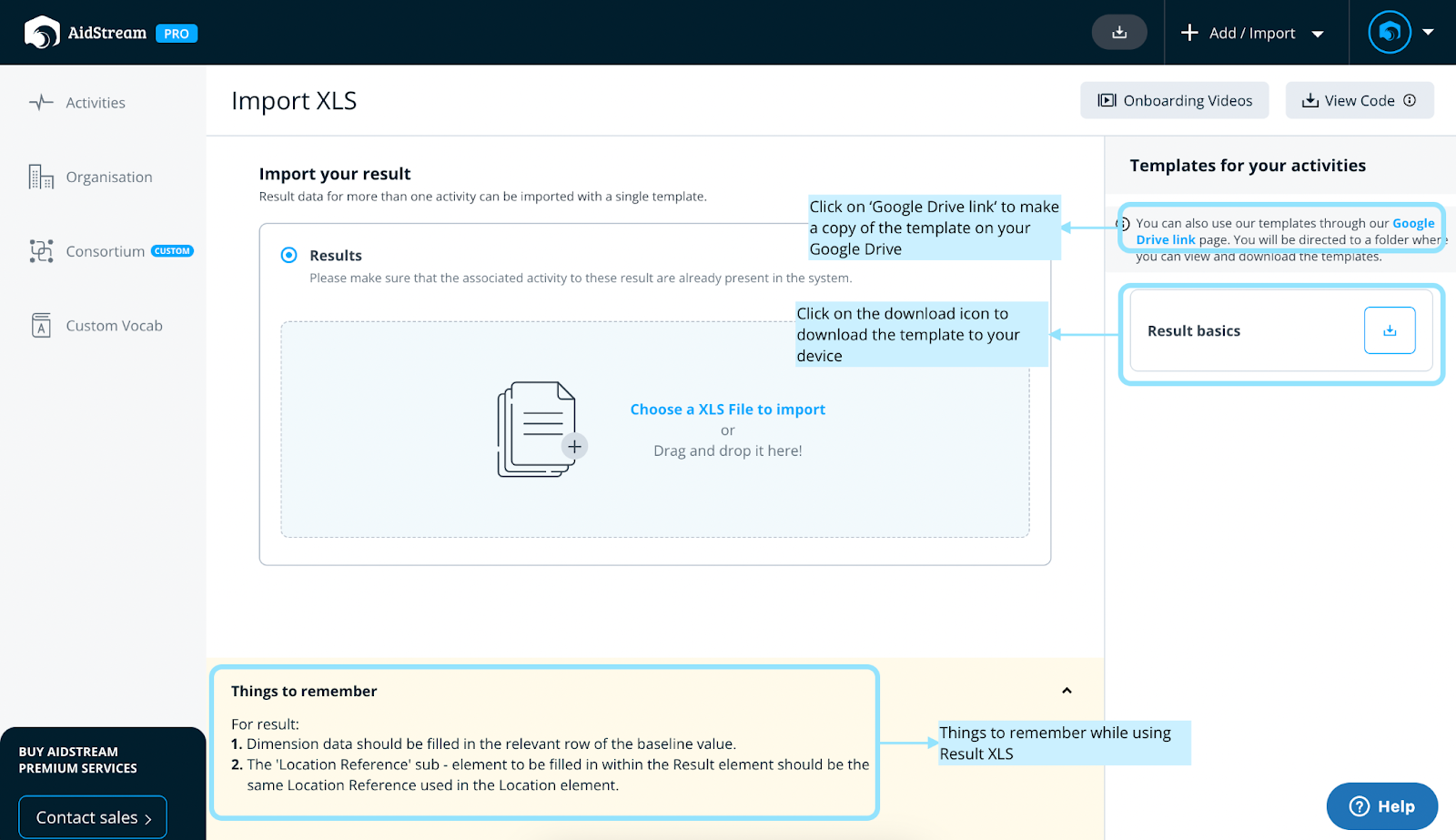Click the info icon next to View Code
Image resolution: width=1456 pixels, height=840 pixels.
pos(1409,100)
